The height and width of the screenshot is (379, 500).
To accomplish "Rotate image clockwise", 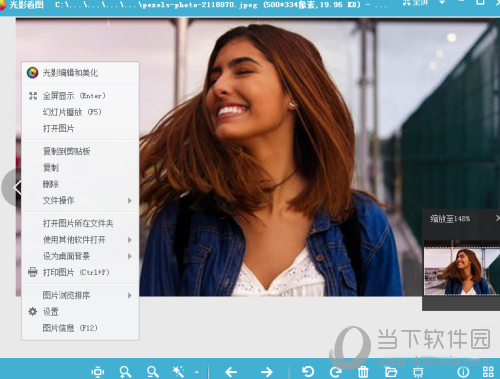I will click(336, 372).
